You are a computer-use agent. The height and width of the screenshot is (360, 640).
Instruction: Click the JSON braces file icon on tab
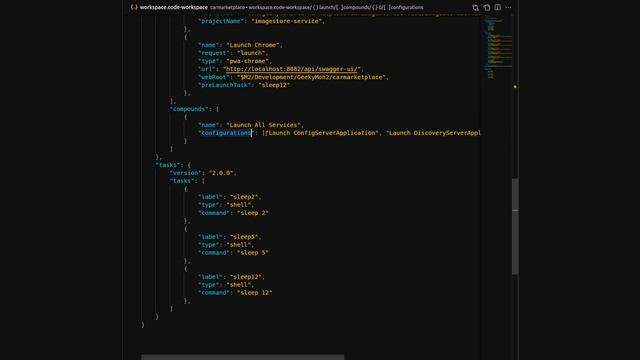click(134, 7)
